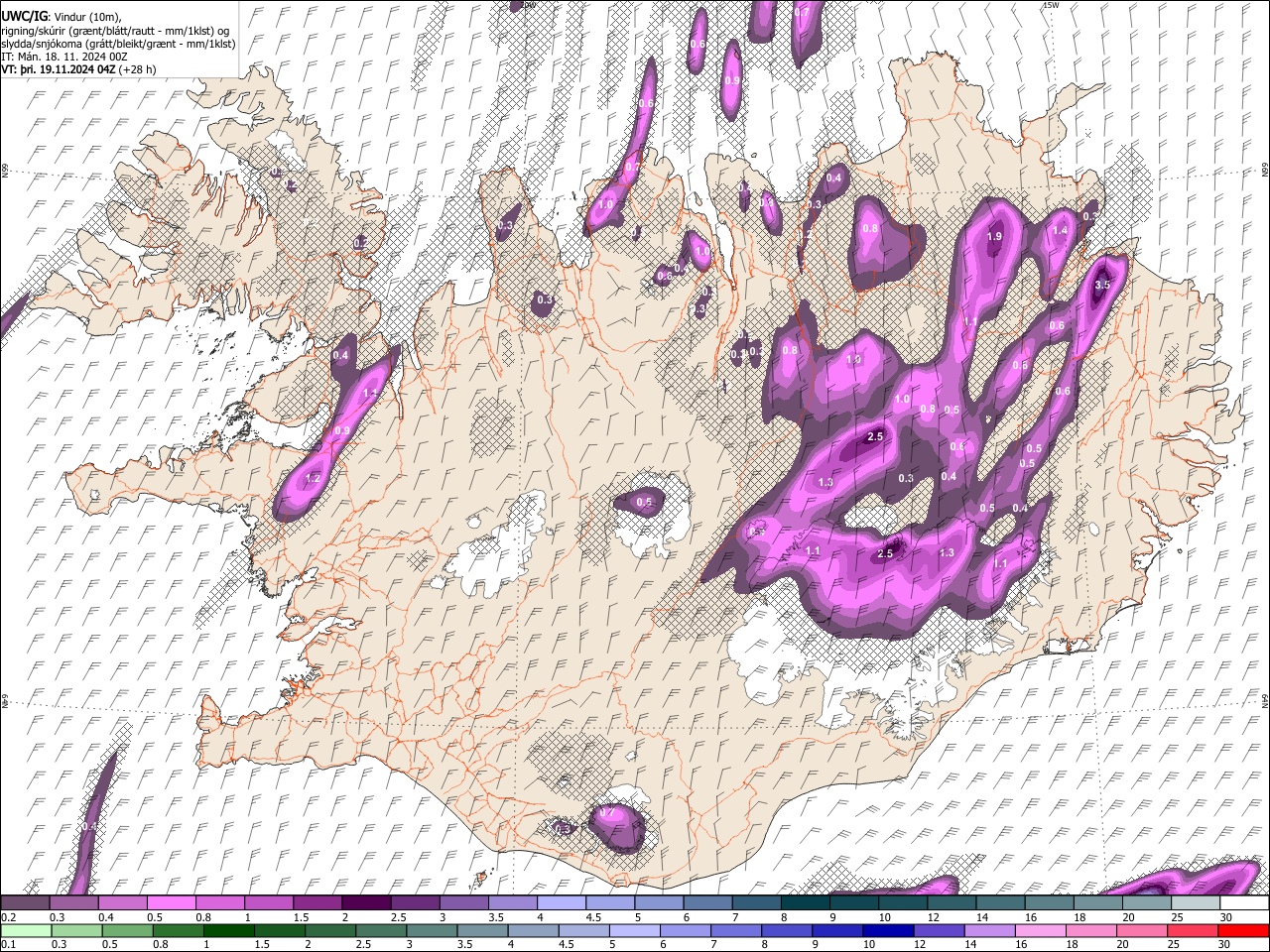Click the 'VT: þri. 19.11.2024 04Z (+28 h)' line
The width and height of the screenshot is (1270, 952).
(x=78, y=69)
